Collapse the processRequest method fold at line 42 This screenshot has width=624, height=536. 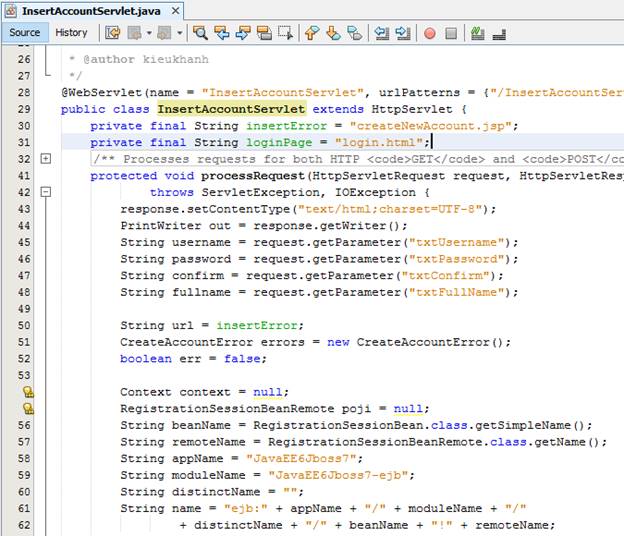point(46,192)
